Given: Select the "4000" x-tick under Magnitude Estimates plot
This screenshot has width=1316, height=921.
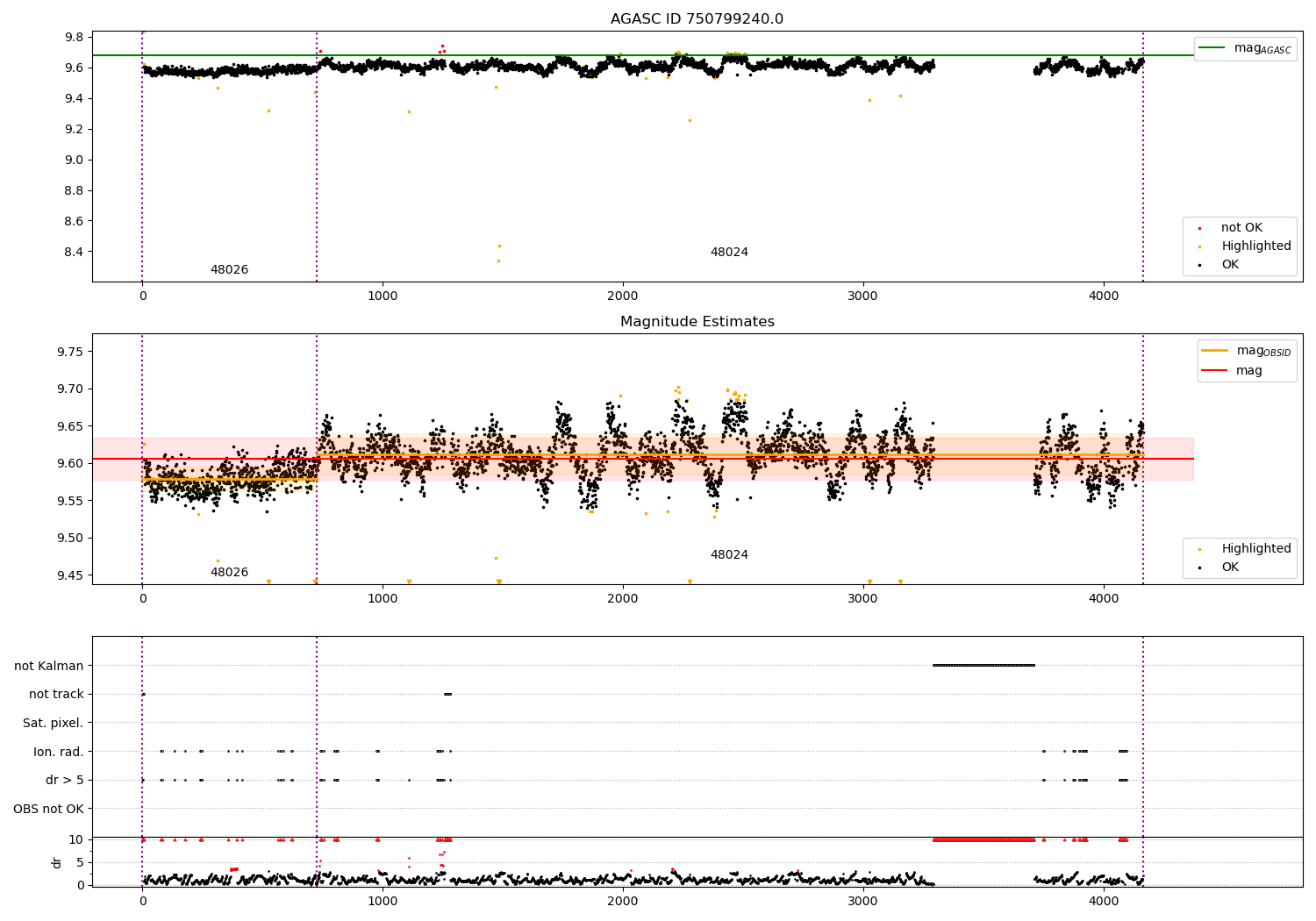Looking at the screenshot, I should 1104,598.
